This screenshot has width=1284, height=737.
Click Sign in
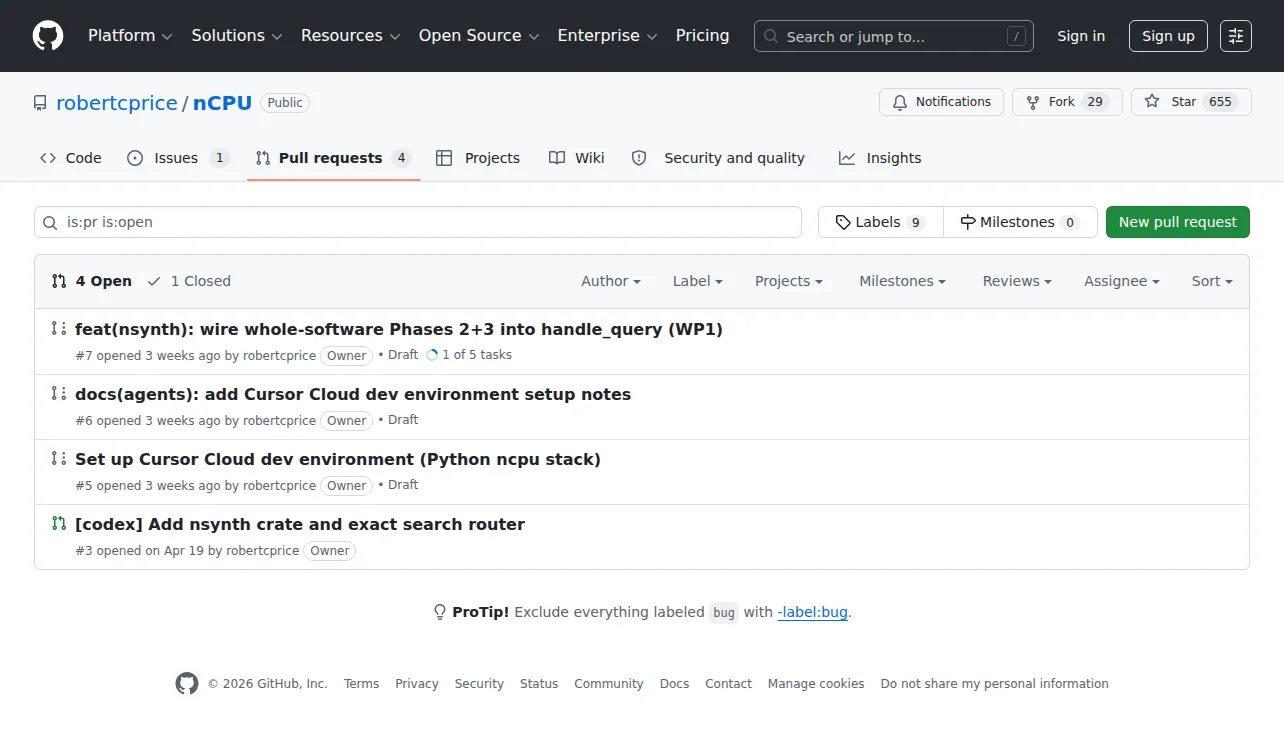[1081, 36]
